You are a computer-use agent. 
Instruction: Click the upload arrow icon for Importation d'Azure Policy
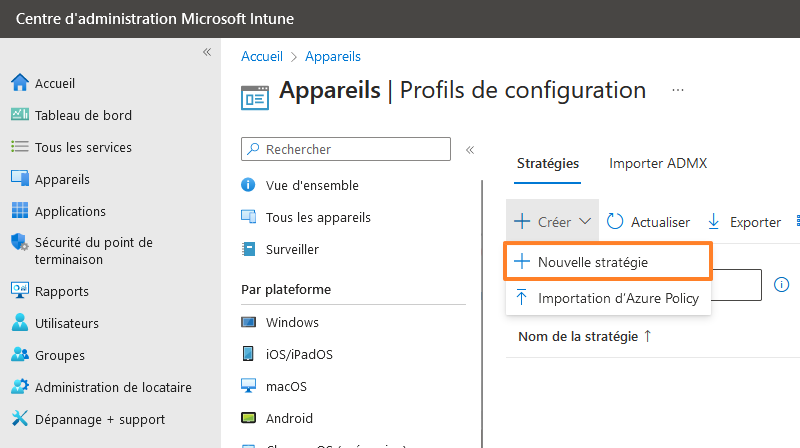point(521,297)
